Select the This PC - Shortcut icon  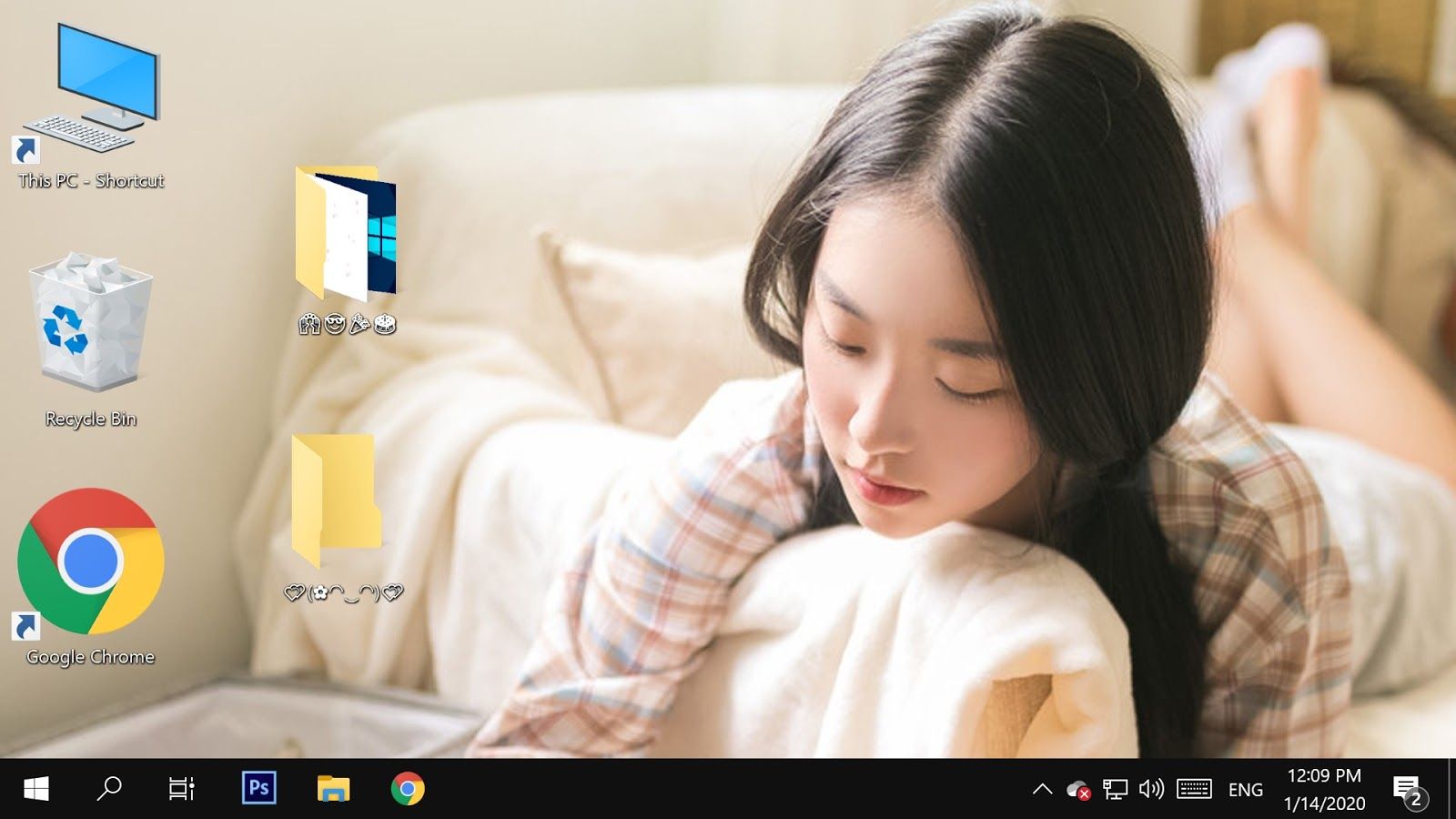[x=88, y=100]
